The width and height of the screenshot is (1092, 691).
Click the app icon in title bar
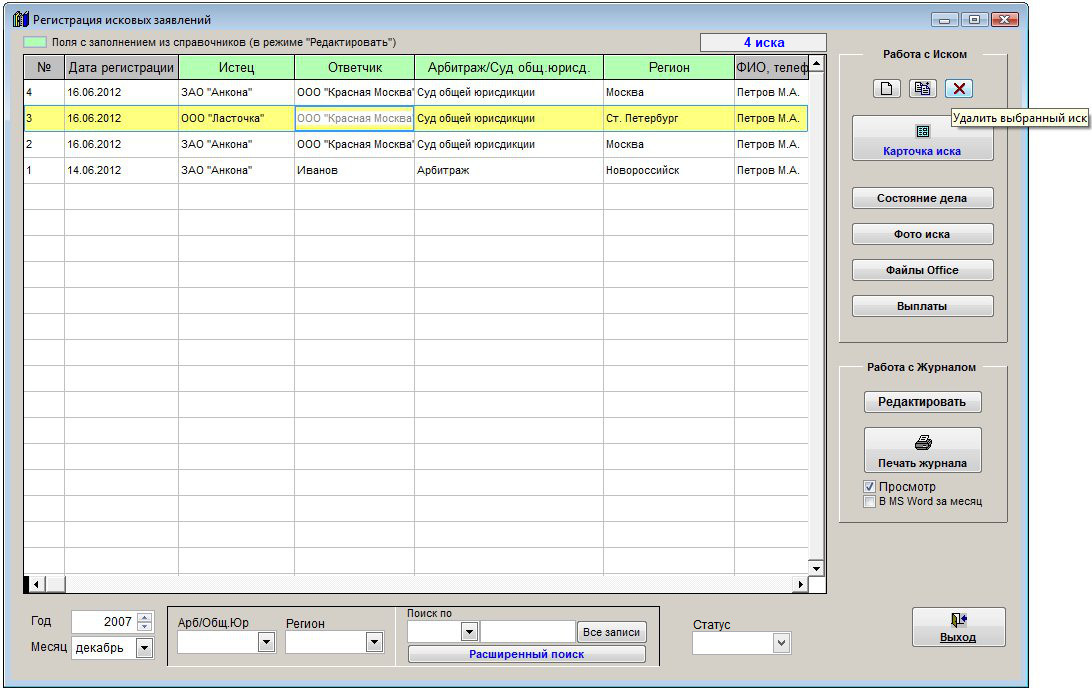click(x=20, y=20)
